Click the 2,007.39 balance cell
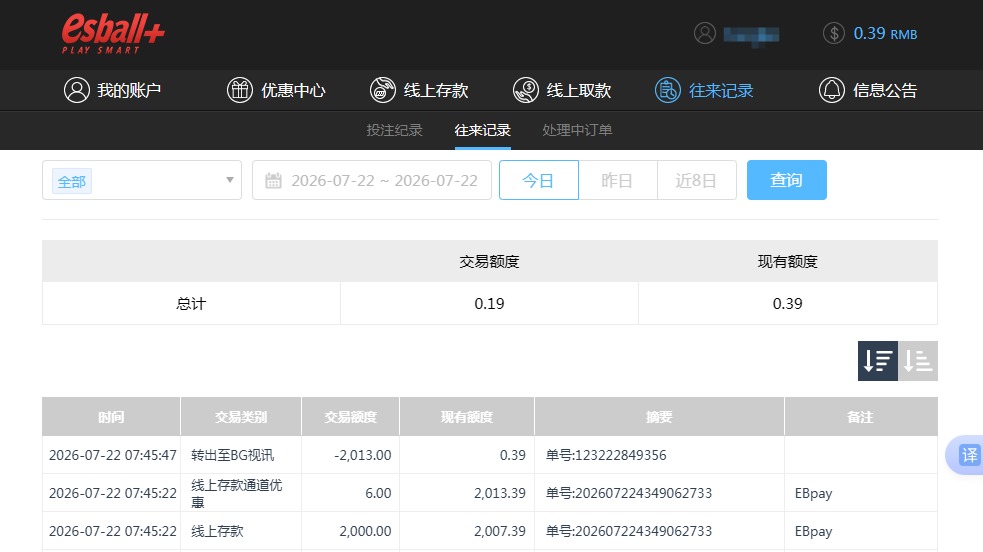Viewport: 983px width, 552px height. (500, 531)
